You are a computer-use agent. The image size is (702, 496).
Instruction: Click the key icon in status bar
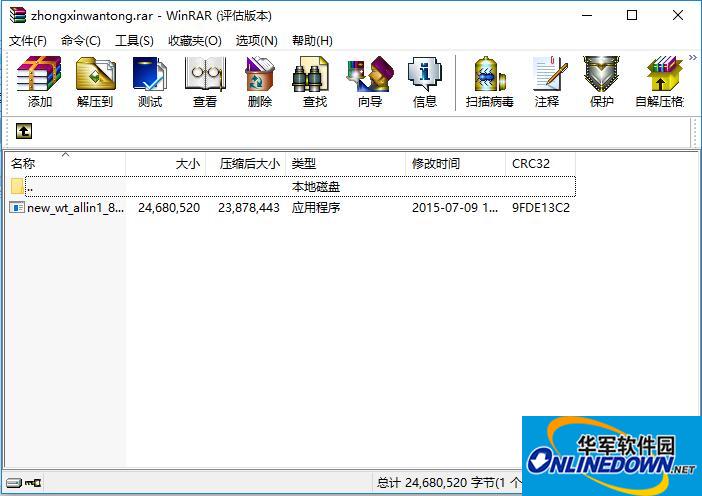(x=33, y=483)
